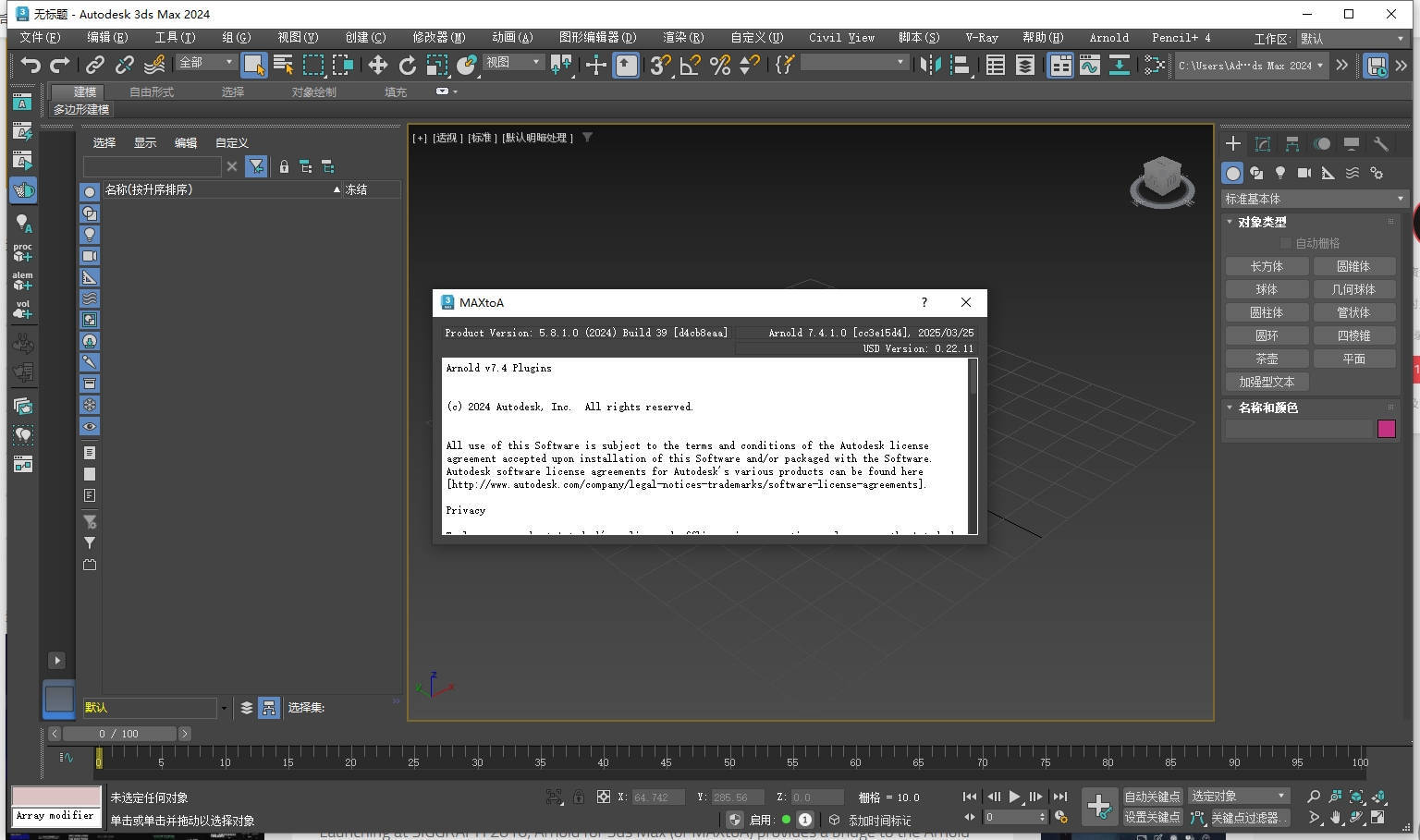Click the 圆柱体 cylinder button
1420x840 pixels.
pos(1267,312)
